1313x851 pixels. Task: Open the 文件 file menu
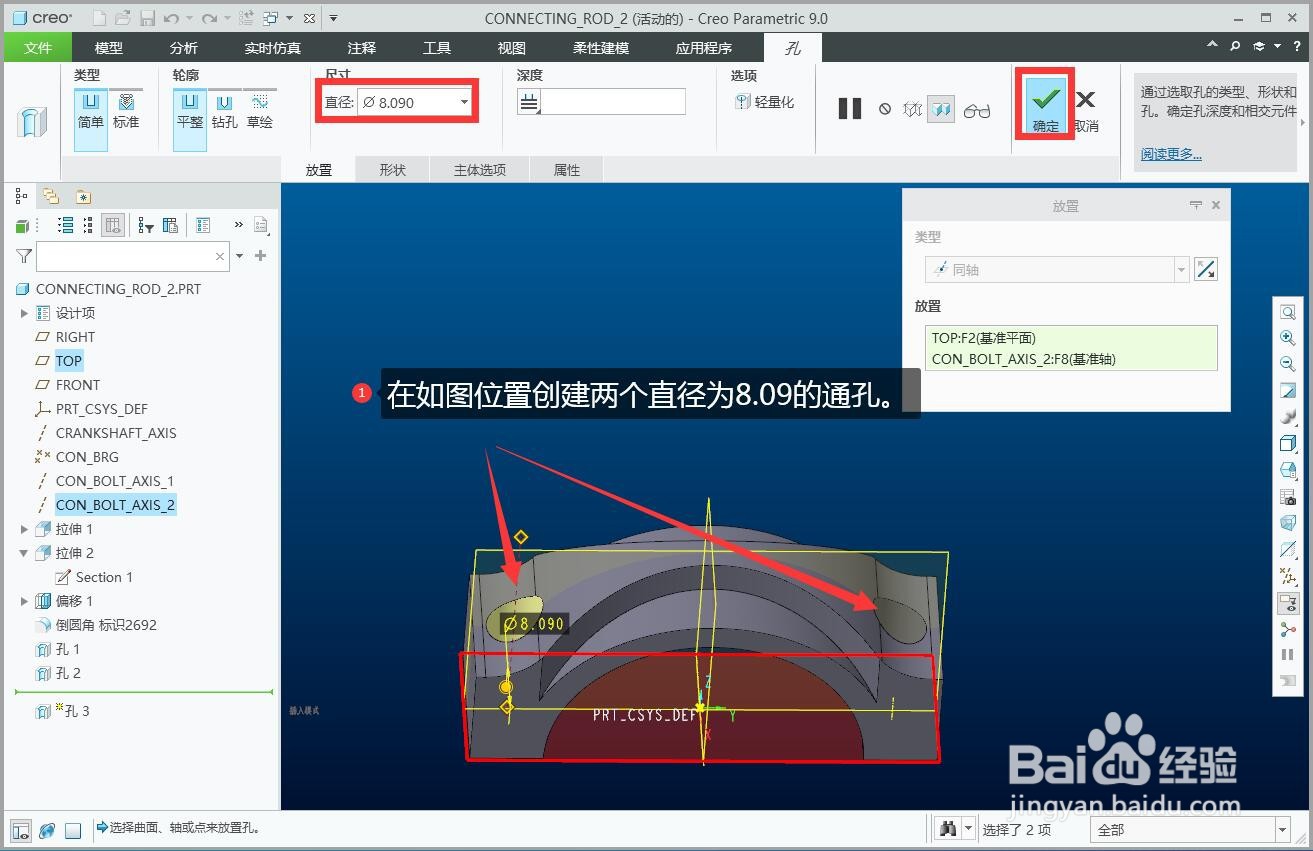click(x=38, y=47)
